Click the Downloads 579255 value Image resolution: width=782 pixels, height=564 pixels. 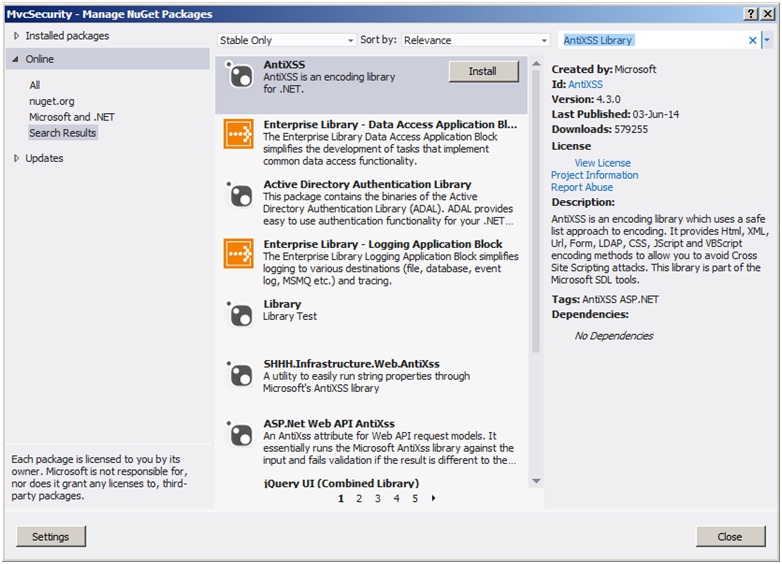(631, 129)
